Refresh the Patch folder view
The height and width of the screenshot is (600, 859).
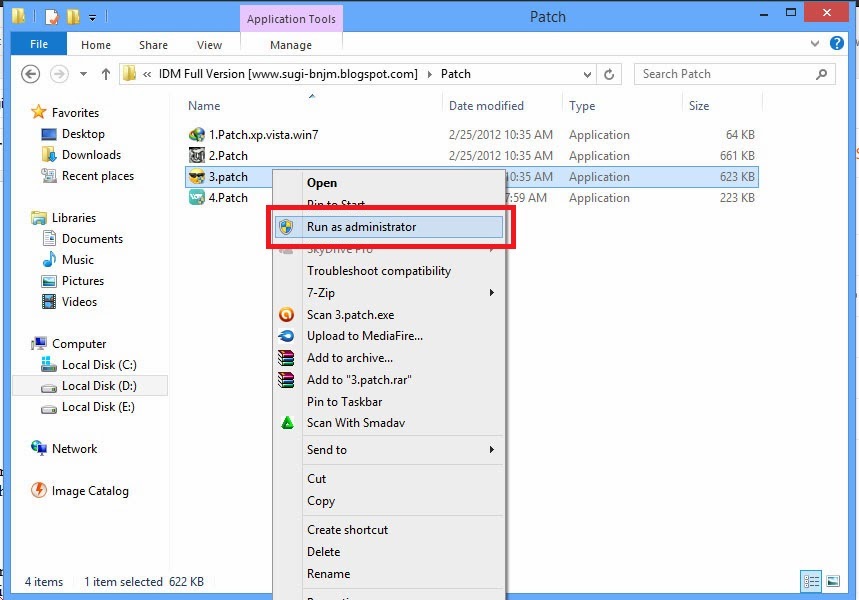(609, 74)
